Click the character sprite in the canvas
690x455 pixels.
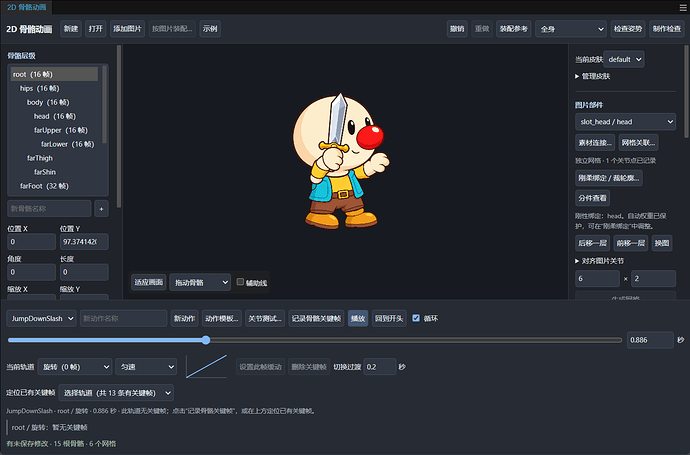click(340, 161)
